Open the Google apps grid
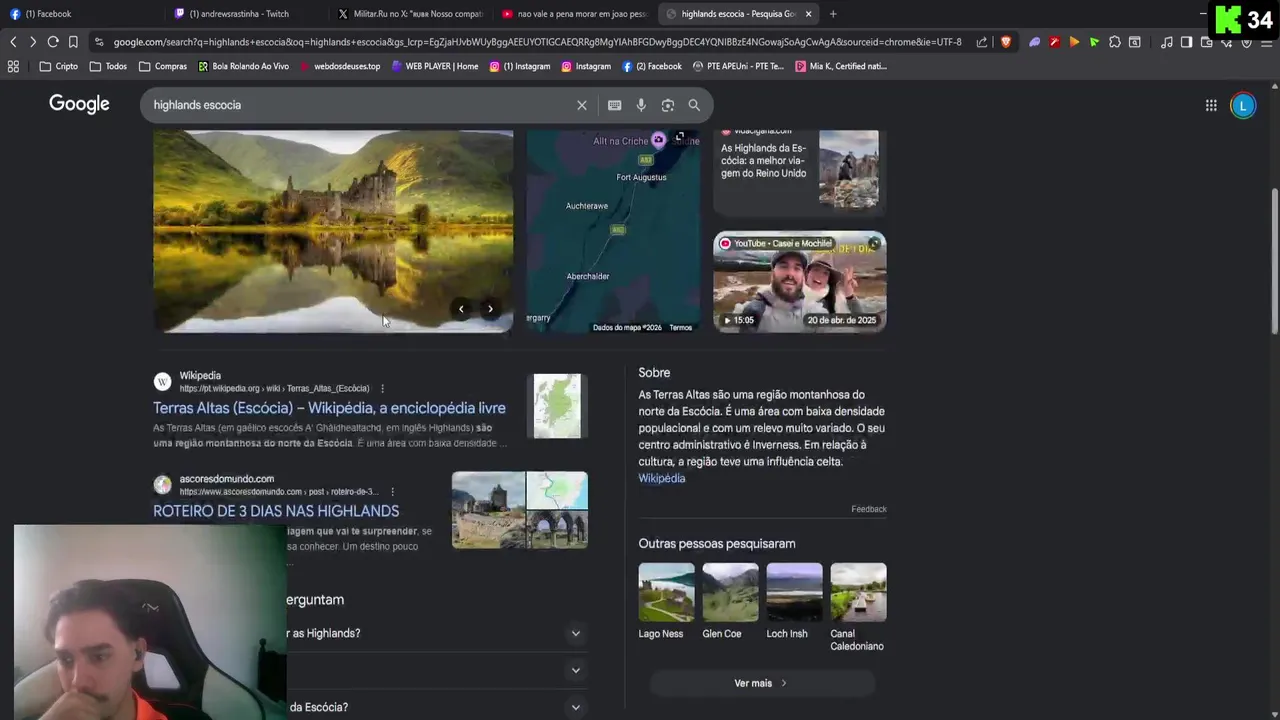This screenshot has width=1280, height=720. 1211,105
